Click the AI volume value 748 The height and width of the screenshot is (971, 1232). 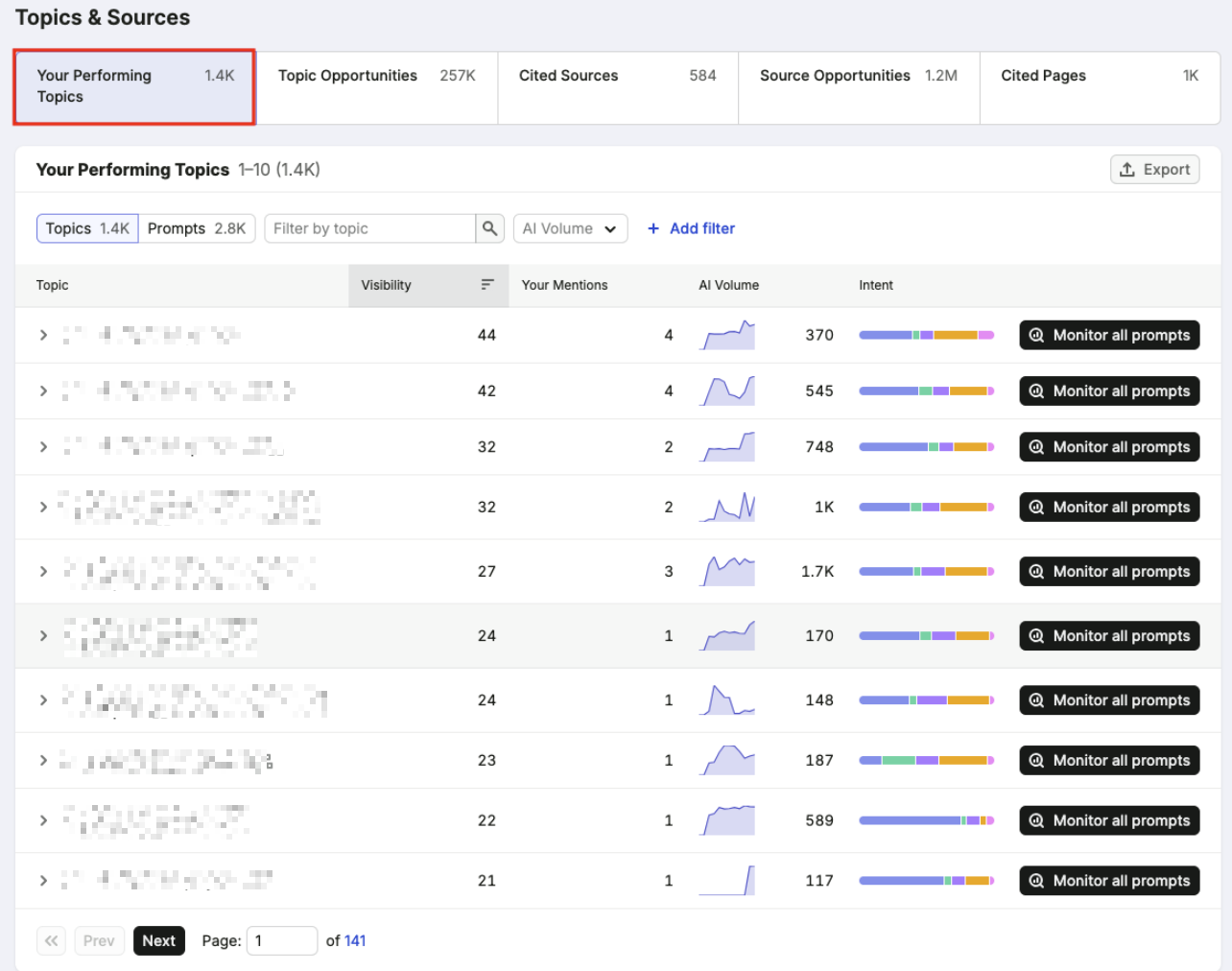(x=819, y=447)
